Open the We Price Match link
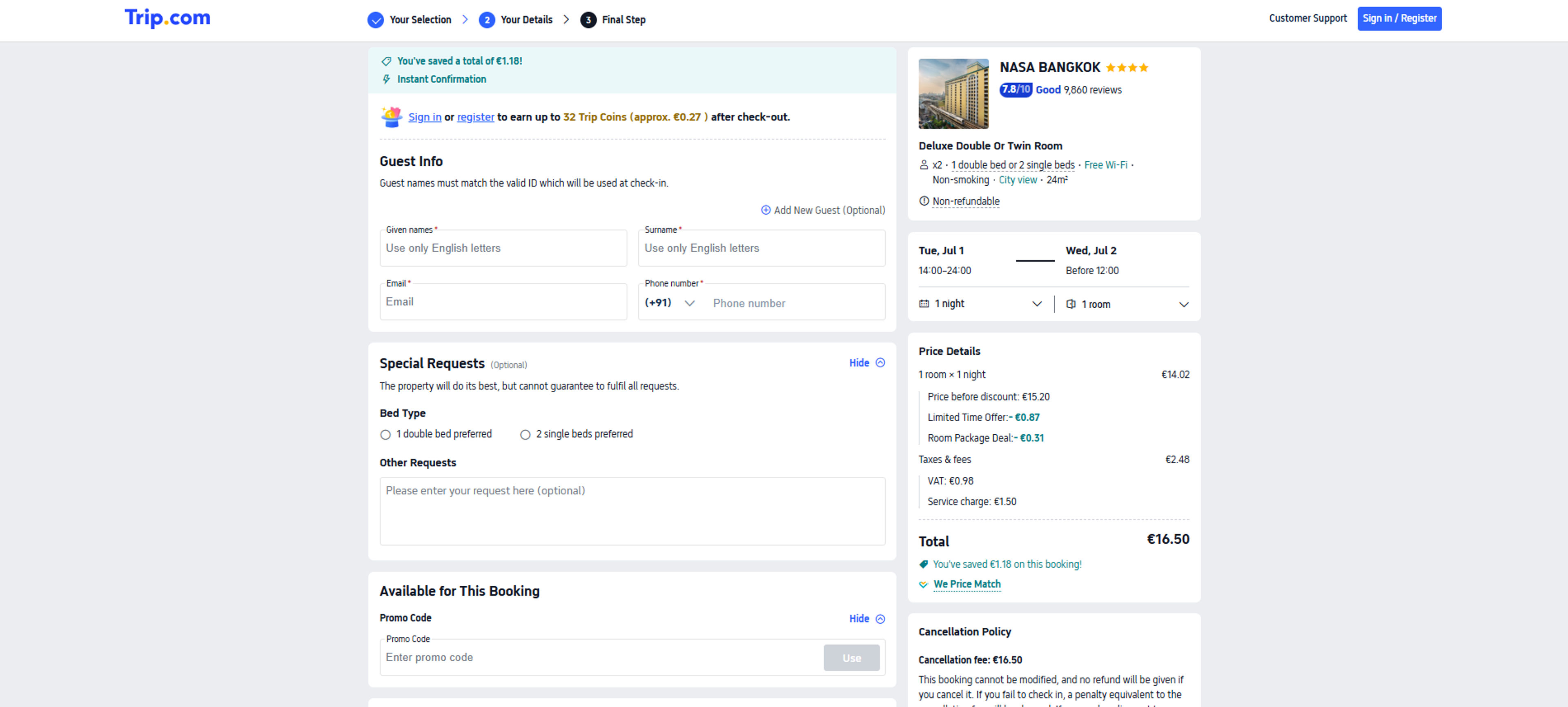 967,584
